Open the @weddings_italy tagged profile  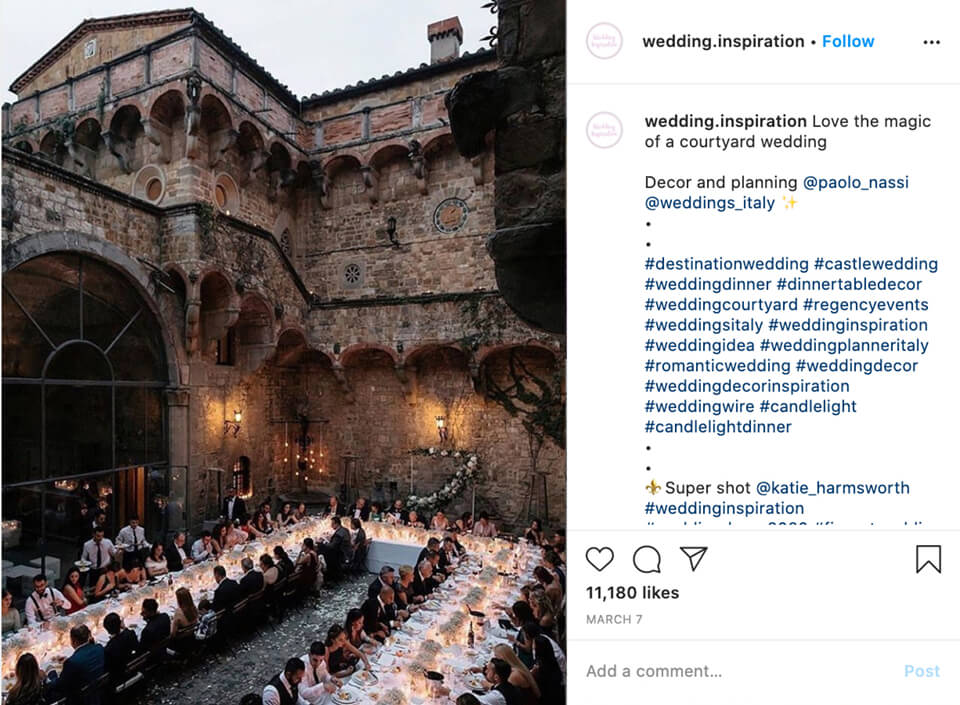[709, 203]
